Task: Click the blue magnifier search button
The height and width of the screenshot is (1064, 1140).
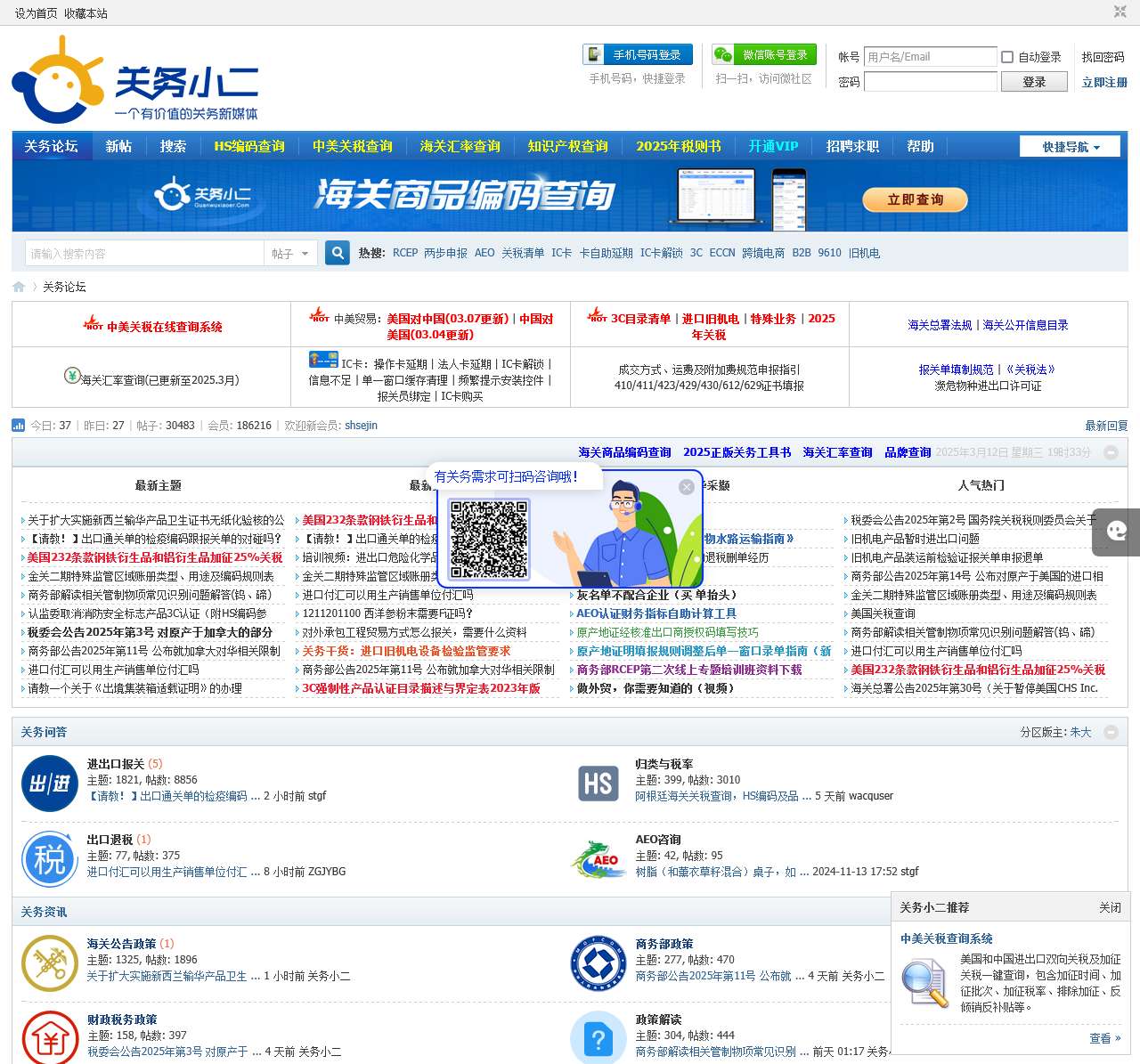Action: pos(338,253)
